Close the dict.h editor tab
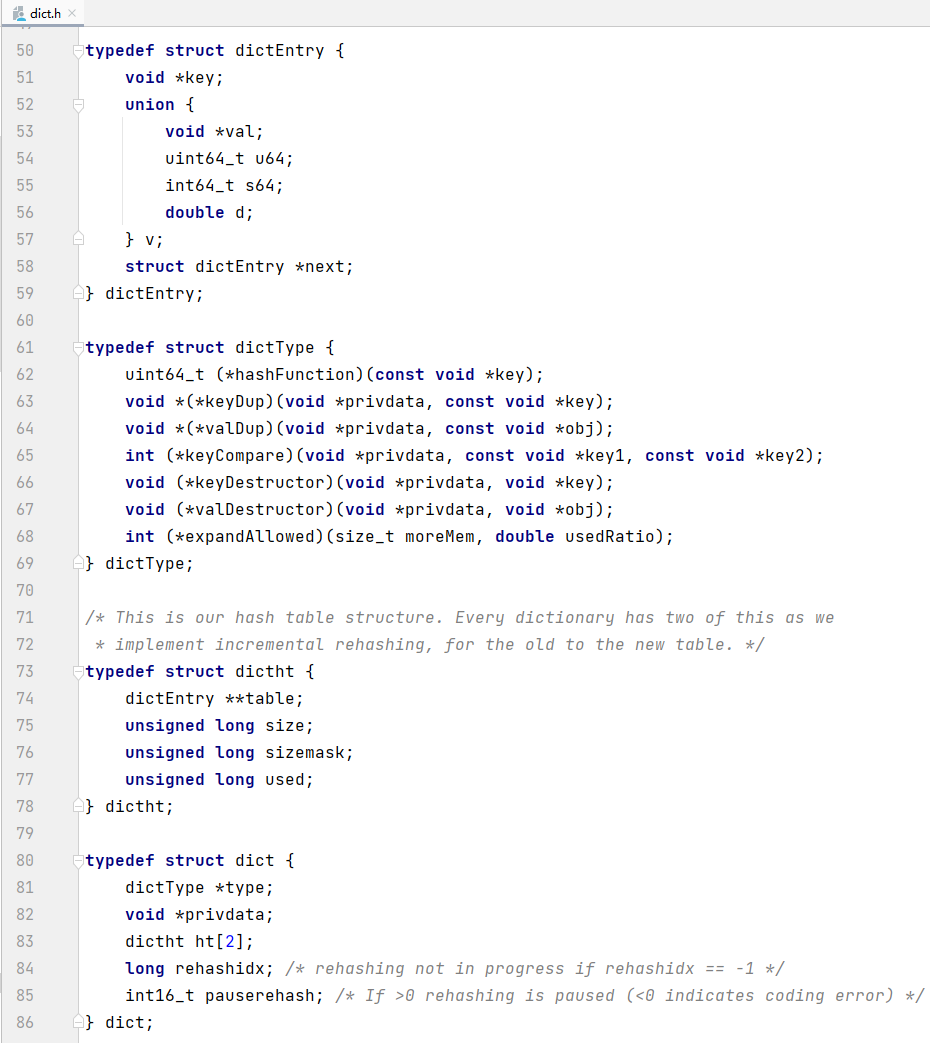This screenshot has width=930, height=1043. tap(72, 12)
